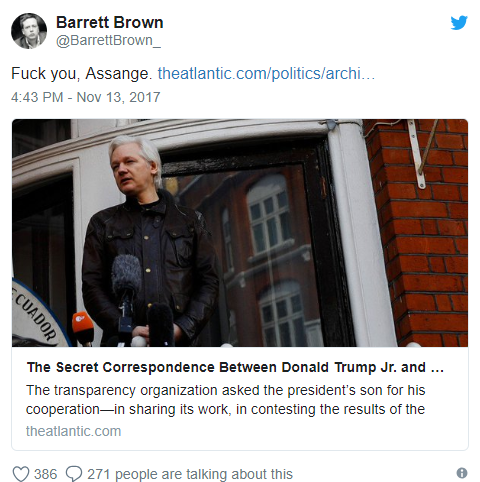Open the tweet info icon
This screenshot has width=480, height=482.
click(462, 473)
